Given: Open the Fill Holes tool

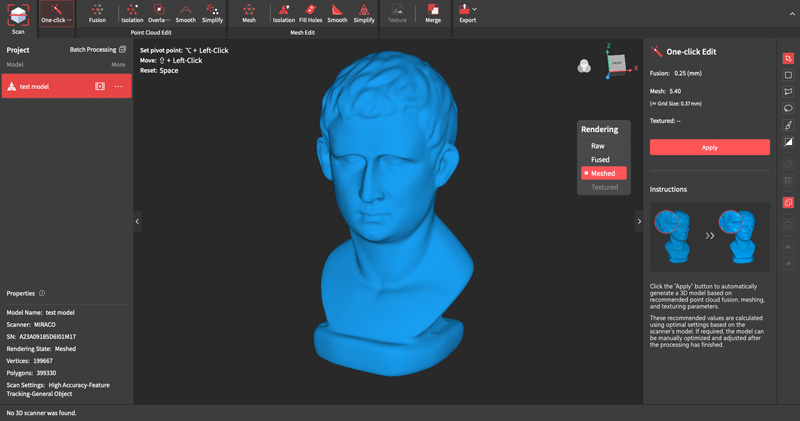Looking at the screenshot, I should coord(310,14).
